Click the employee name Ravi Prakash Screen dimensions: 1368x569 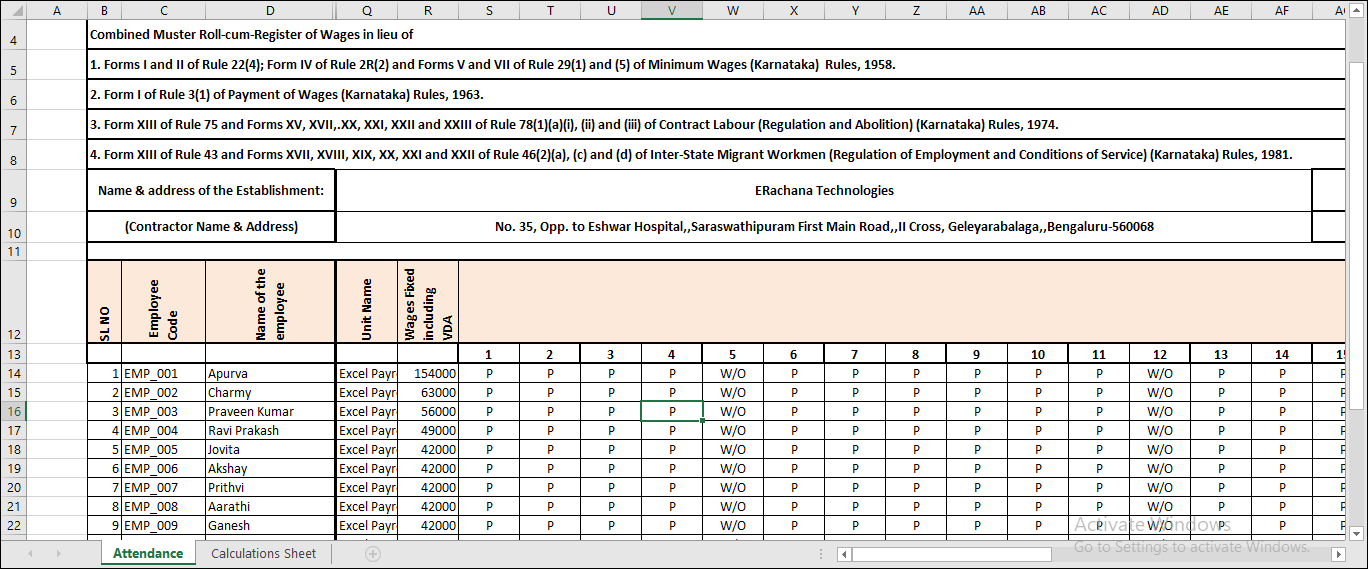270,430
